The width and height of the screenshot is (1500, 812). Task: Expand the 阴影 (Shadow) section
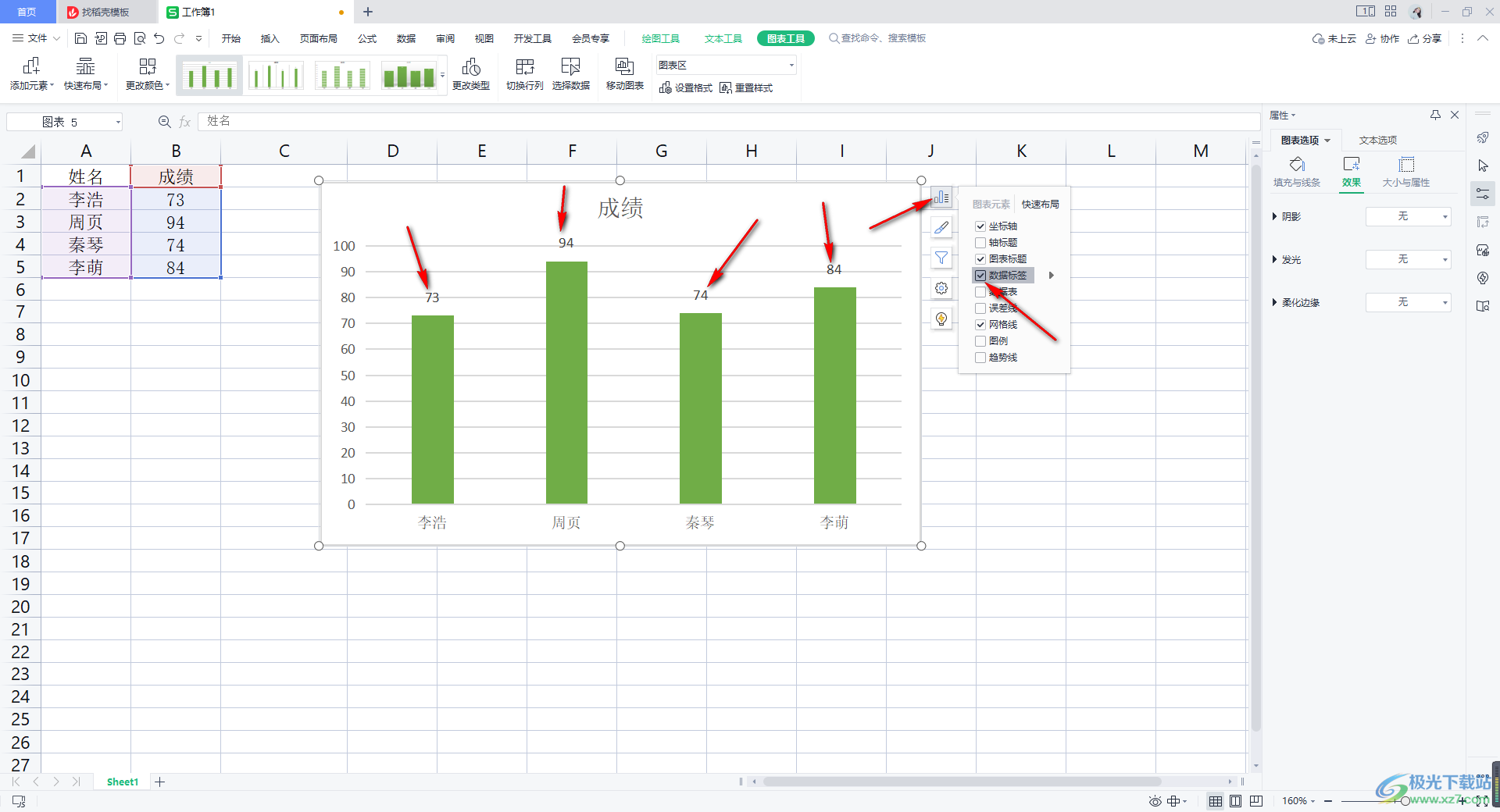tap(1274, 216)
